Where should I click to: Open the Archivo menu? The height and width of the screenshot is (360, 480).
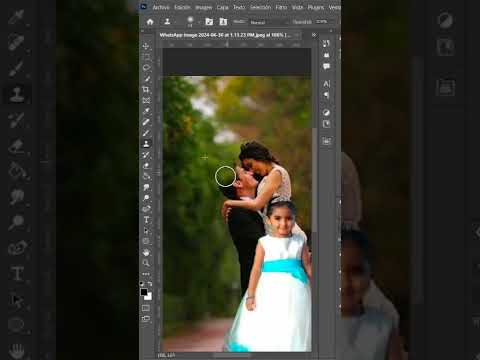point(161,7)
